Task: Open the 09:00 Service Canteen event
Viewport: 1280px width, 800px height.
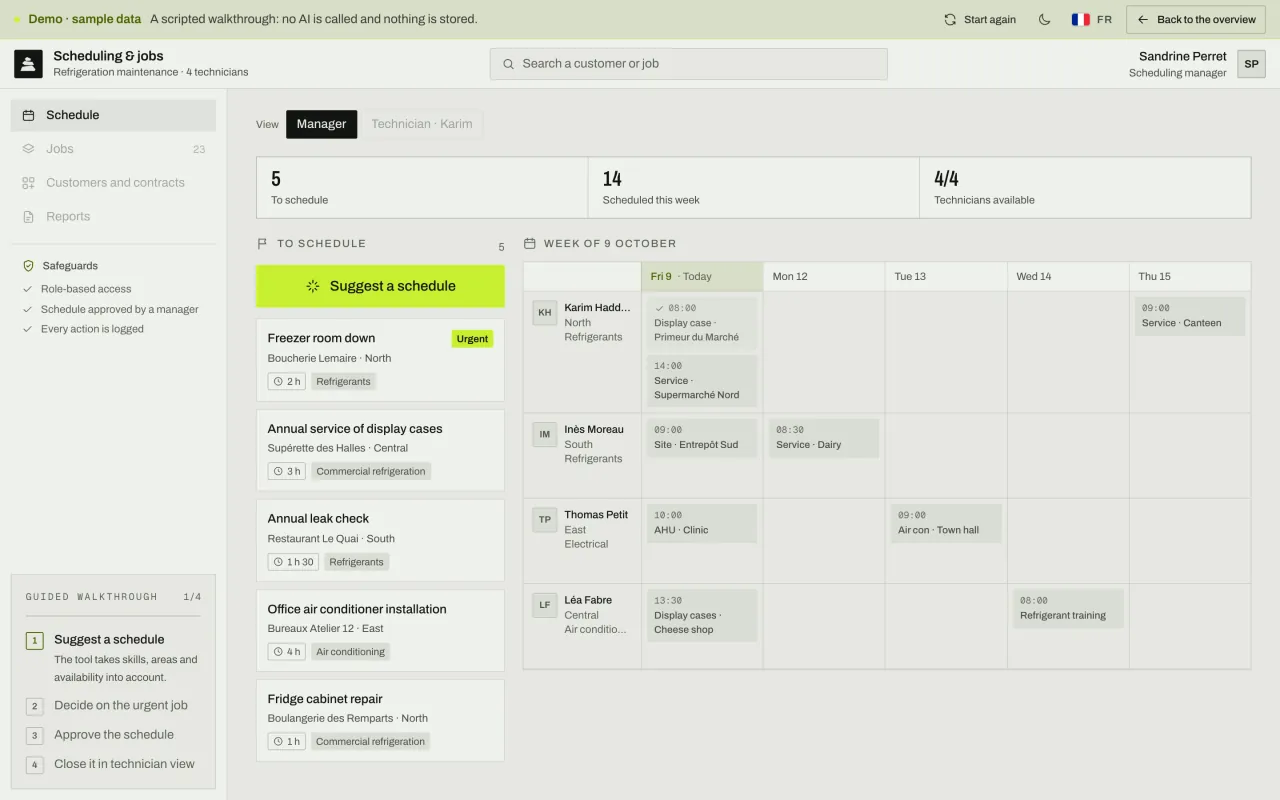Action: [1190, 316]
